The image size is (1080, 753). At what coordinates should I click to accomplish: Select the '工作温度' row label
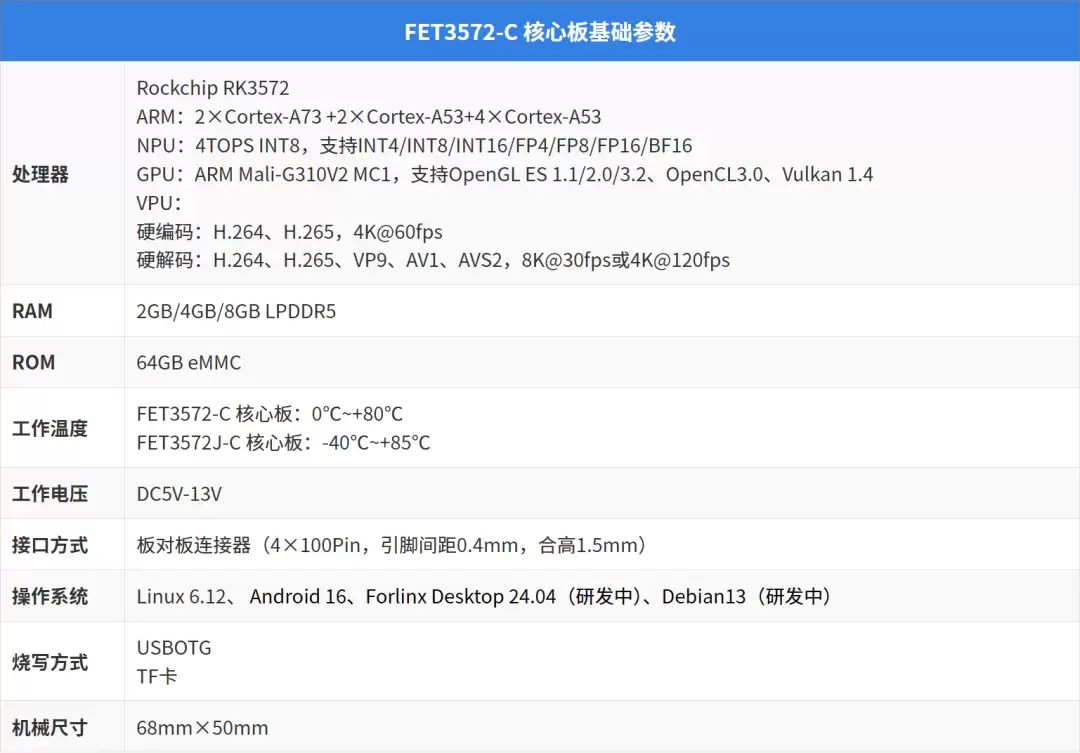pos(50,429)
